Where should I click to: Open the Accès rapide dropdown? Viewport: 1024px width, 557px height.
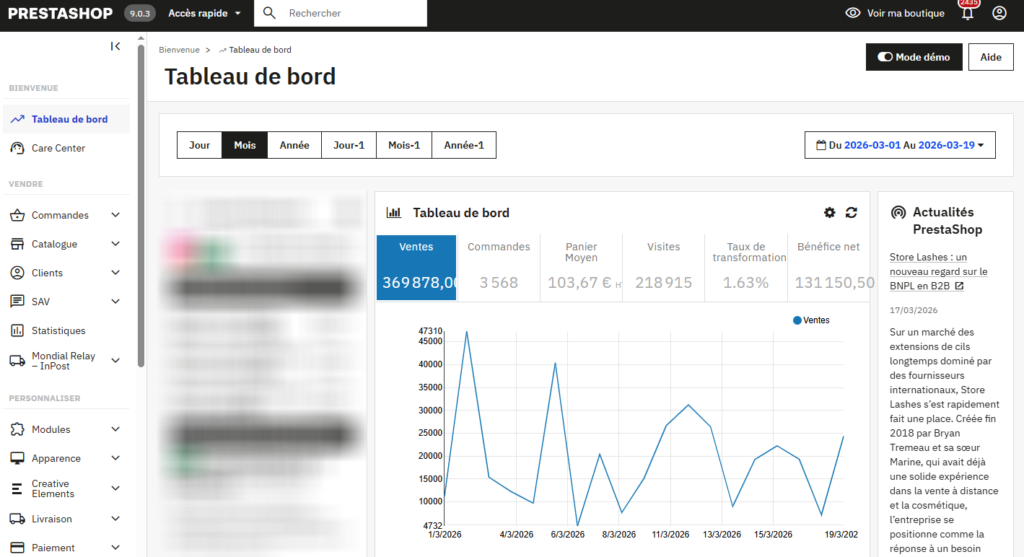tap(205, 14)
